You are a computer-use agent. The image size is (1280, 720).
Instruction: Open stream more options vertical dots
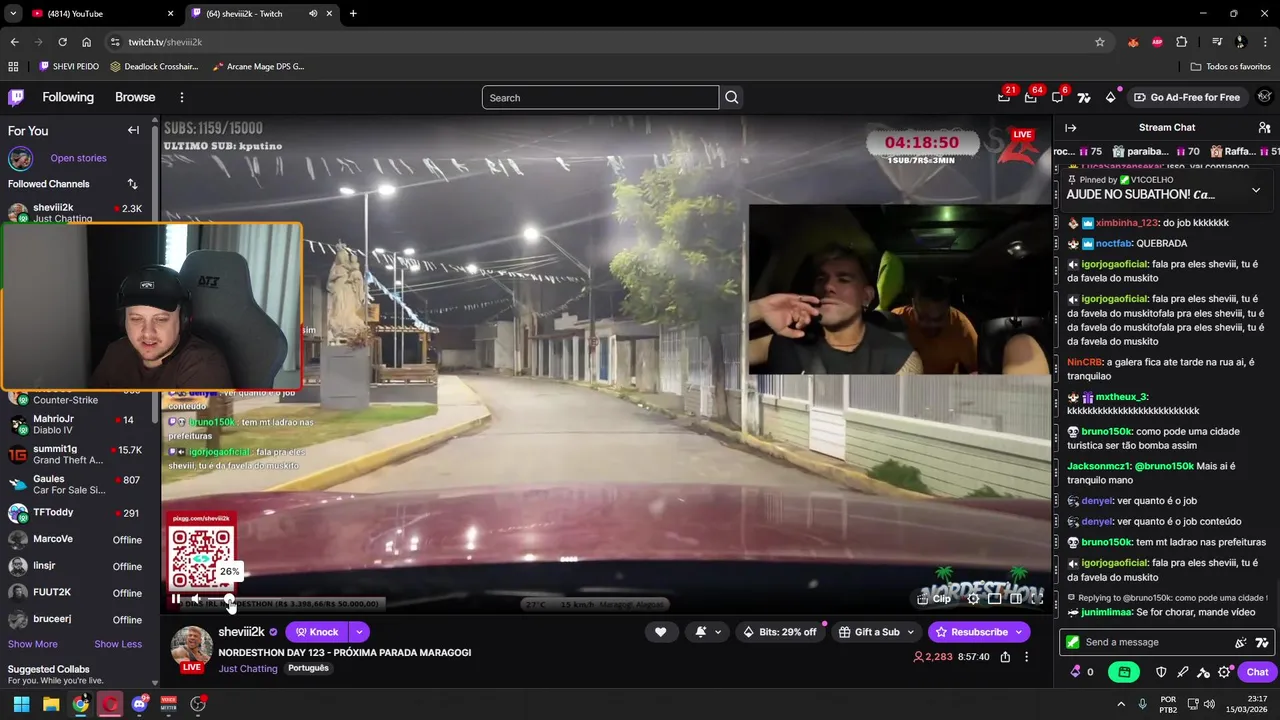[x=1026, y=657]
